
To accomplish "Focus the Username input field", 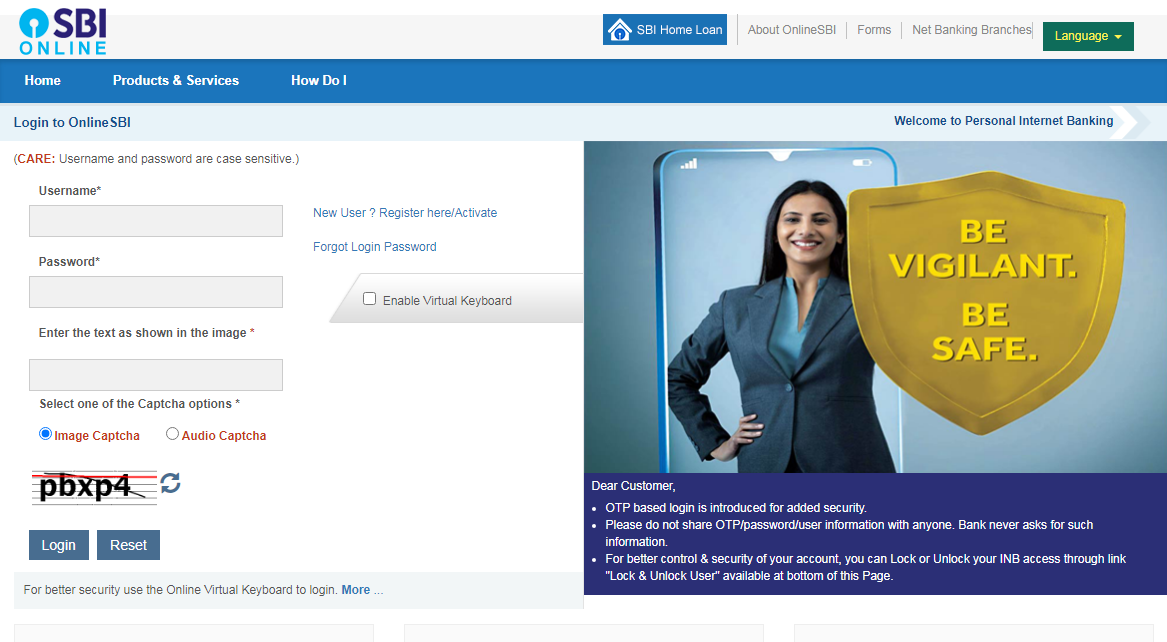I will click(x=156, y=221).
